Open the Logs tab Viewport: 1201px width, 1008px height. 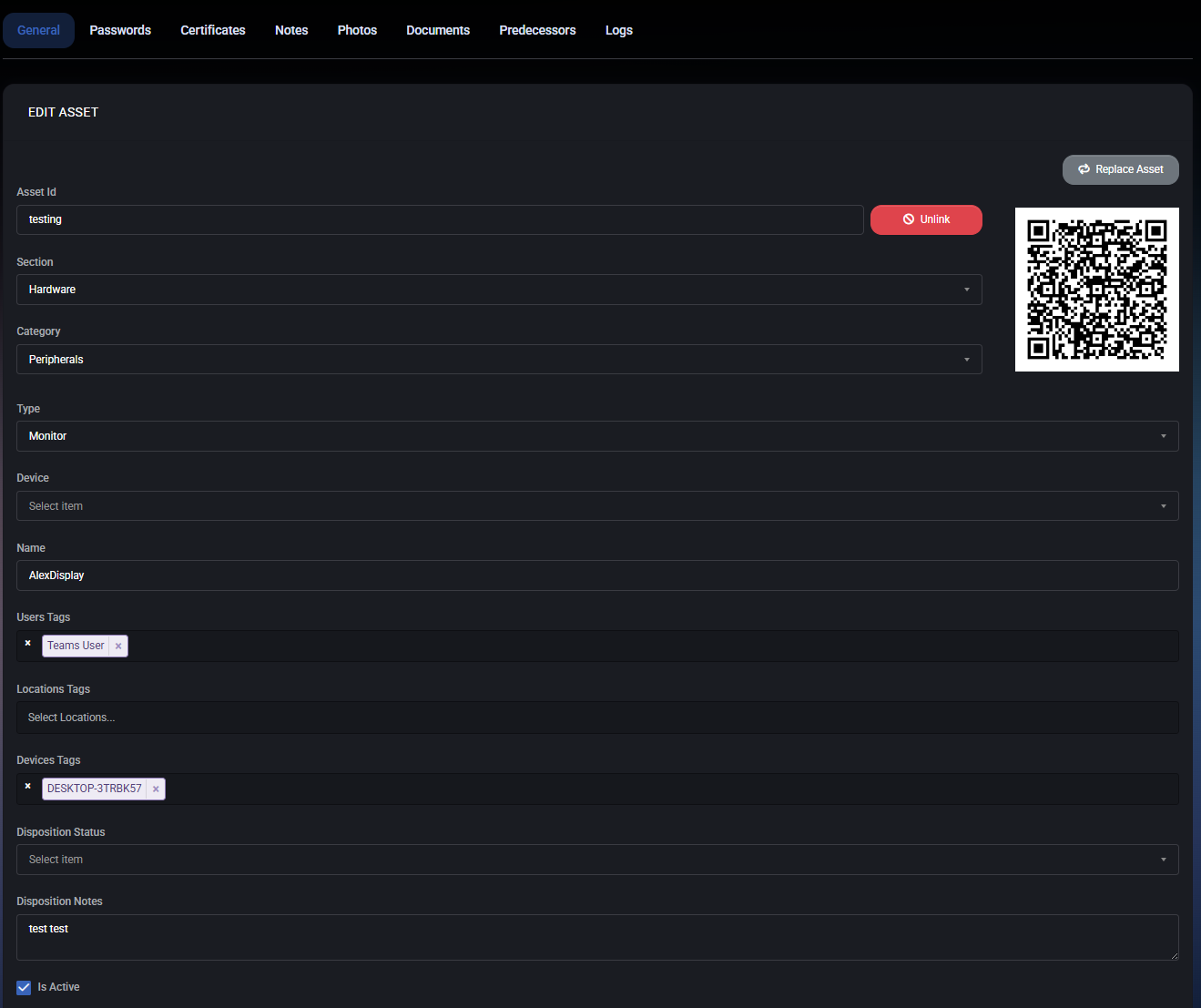click(x=618, y=29)
